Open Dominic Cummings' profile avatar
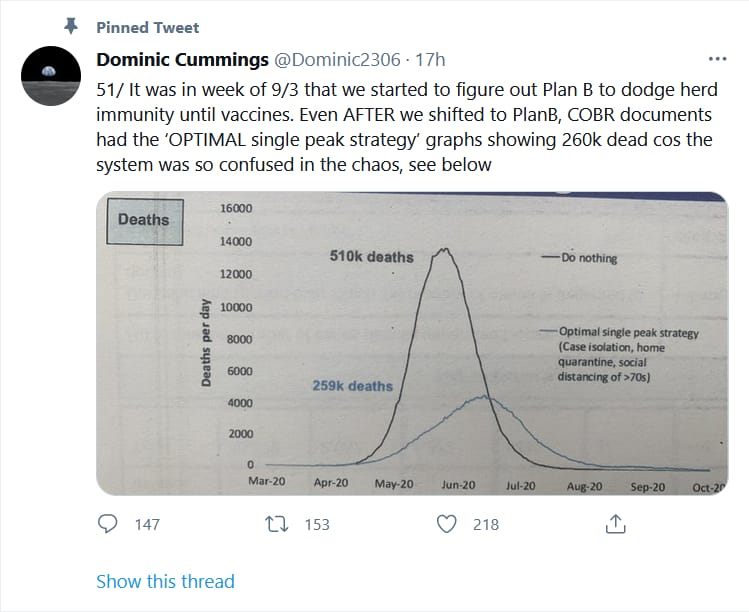The width and height of the screenshot is (749, 612). pos(51,76)
